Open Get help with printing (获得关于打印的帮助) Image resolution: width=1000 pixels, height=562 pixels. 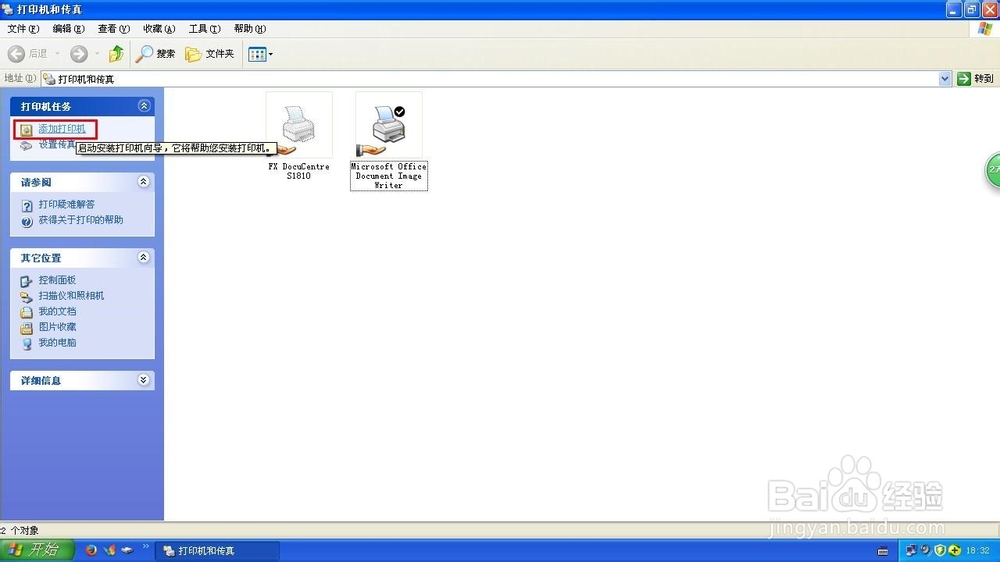[x=81, y=219]
